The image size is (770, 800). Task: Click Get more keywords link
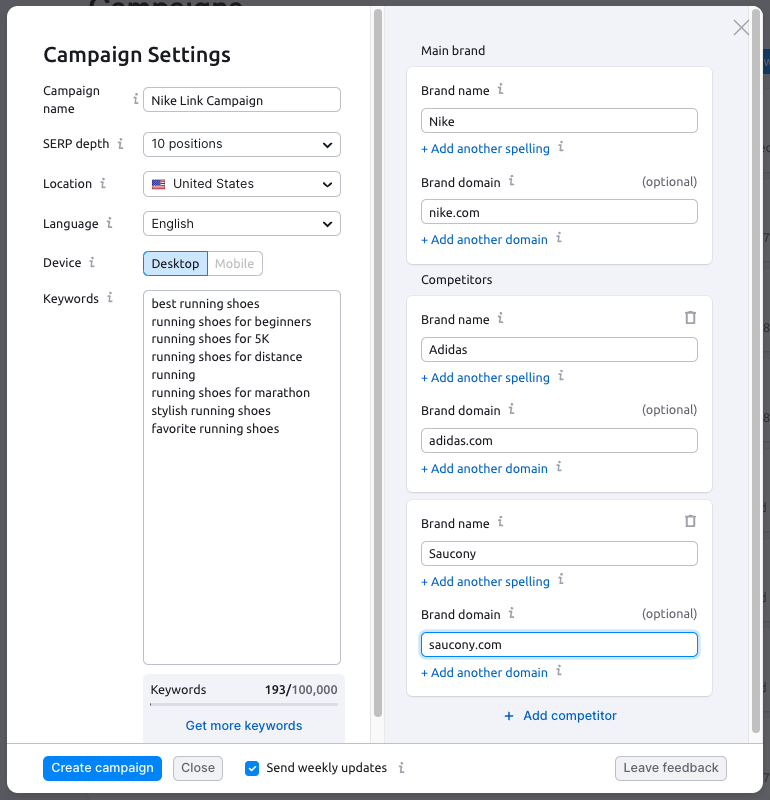pos(244,726)
